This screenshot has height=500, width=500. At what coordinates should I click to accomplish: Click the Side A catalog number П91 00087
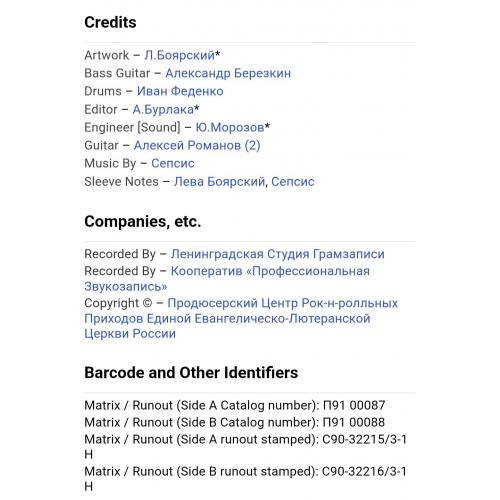[354, 406]
